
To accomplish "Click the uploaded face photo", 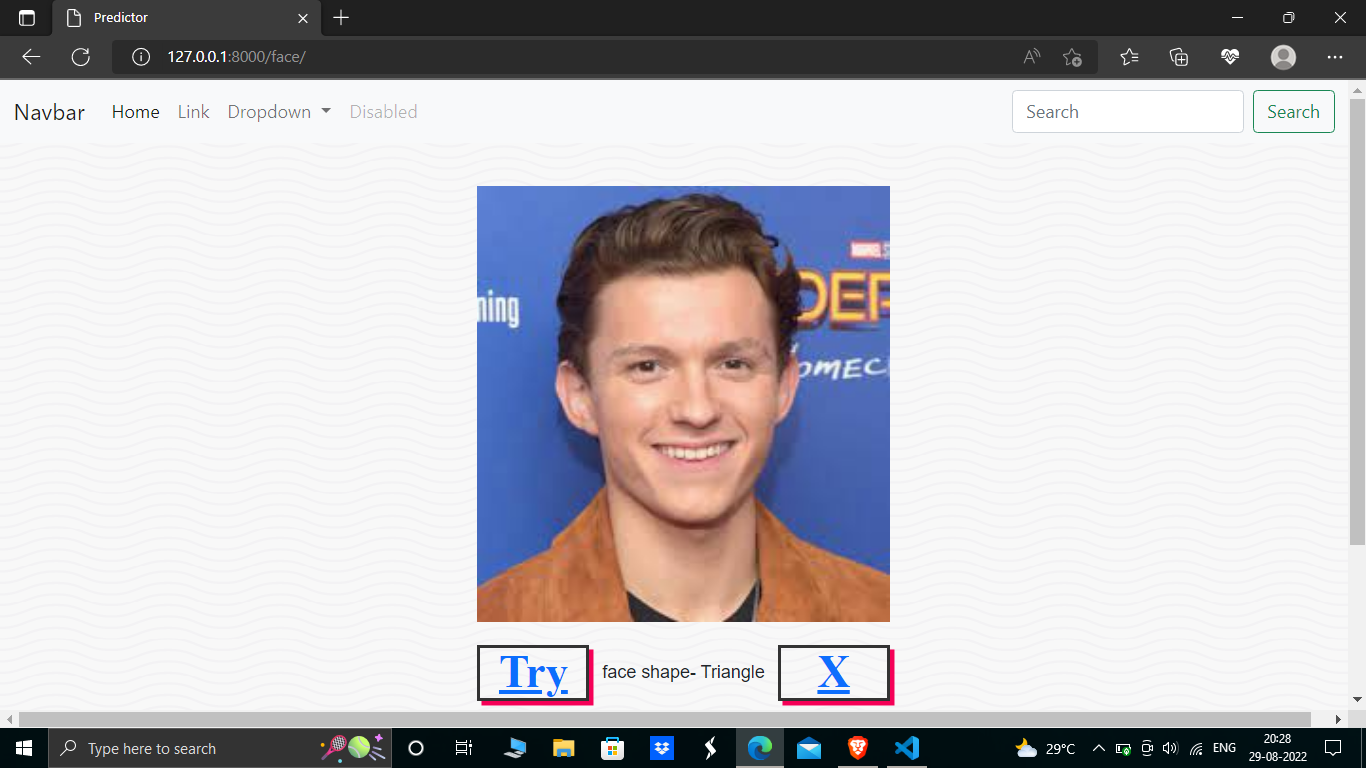I will pyautogui.click(x=683, y=404).
